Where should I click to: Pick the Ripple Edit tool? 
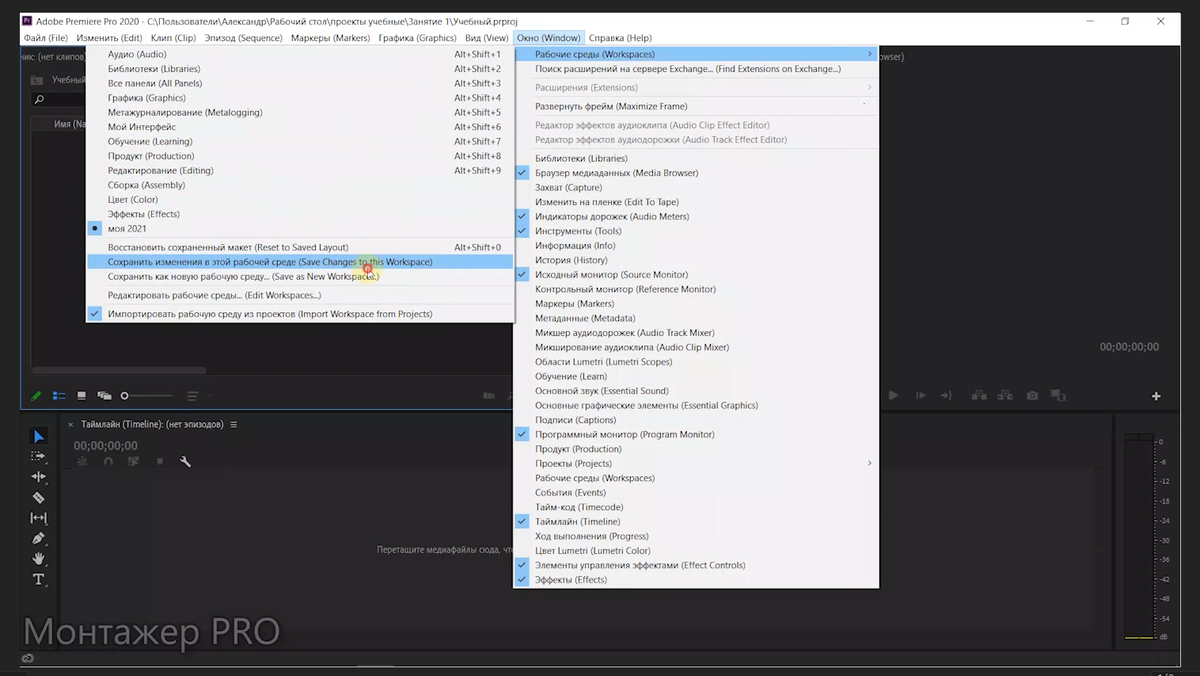point(39,477)
